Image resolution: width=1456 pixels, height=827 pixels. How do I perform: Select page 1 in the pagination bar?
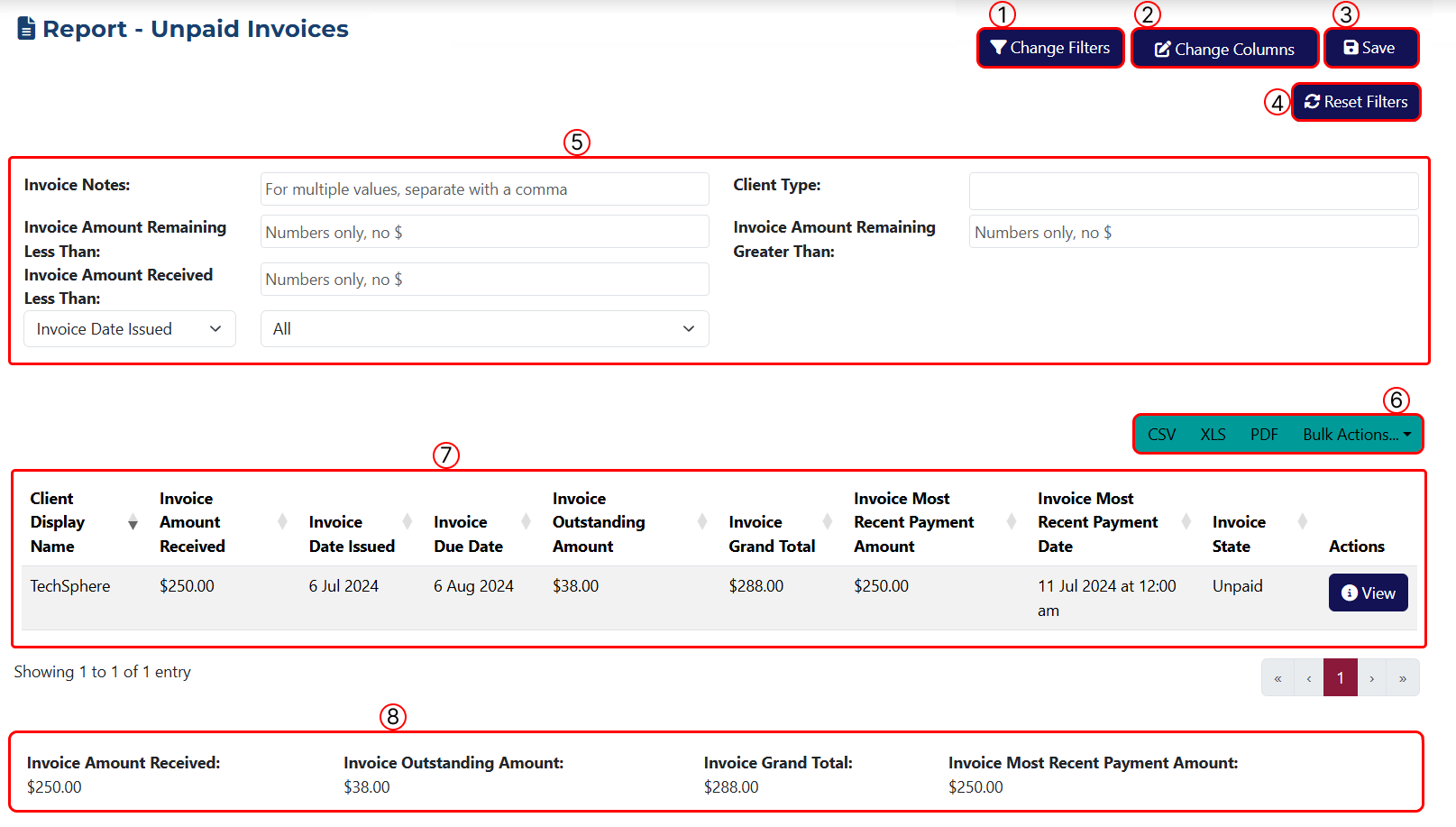click(x=1340, y=677)
